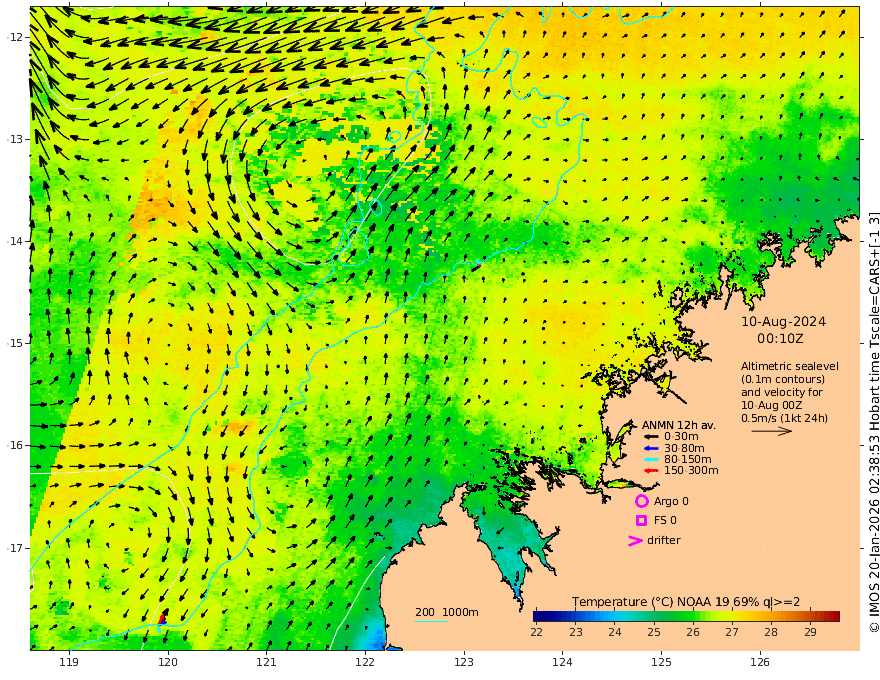Click the vertical IMOS copyright text
Screen dimensions: 880x680
point(873,421)
